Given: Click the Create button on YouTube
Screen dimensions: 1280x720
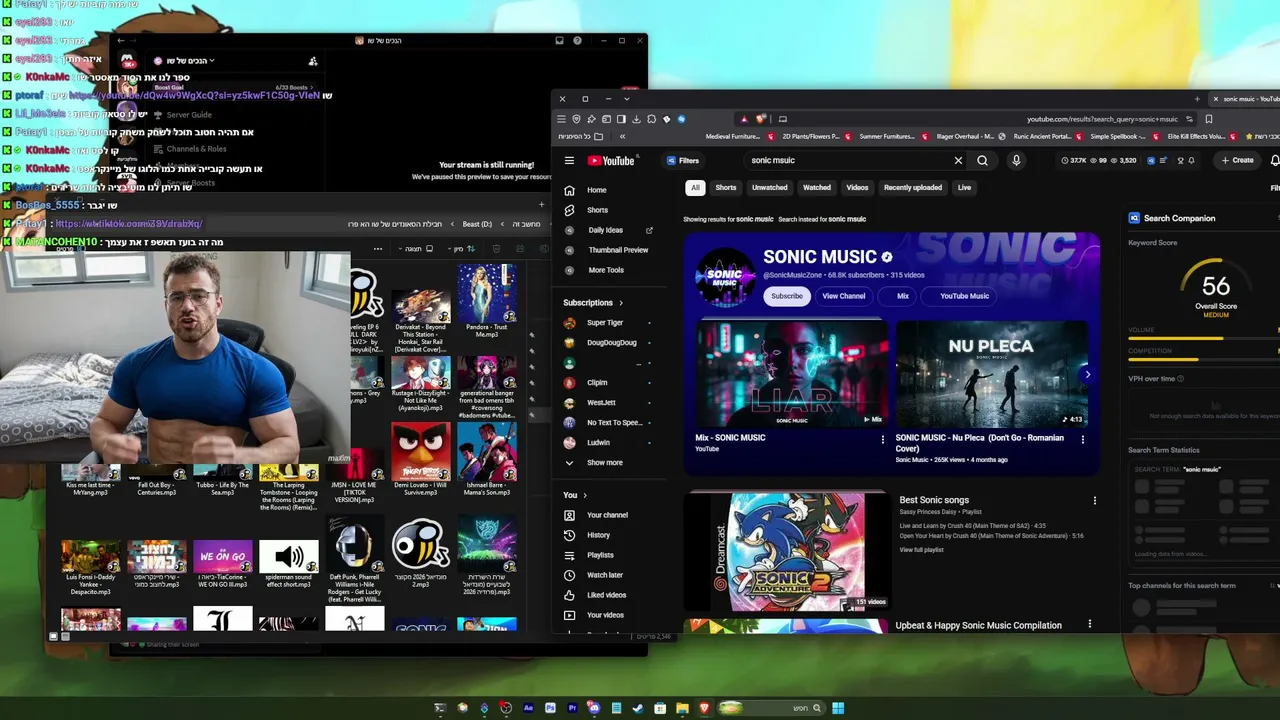Looking at the screenshot, I should (x=1237, y=160).
